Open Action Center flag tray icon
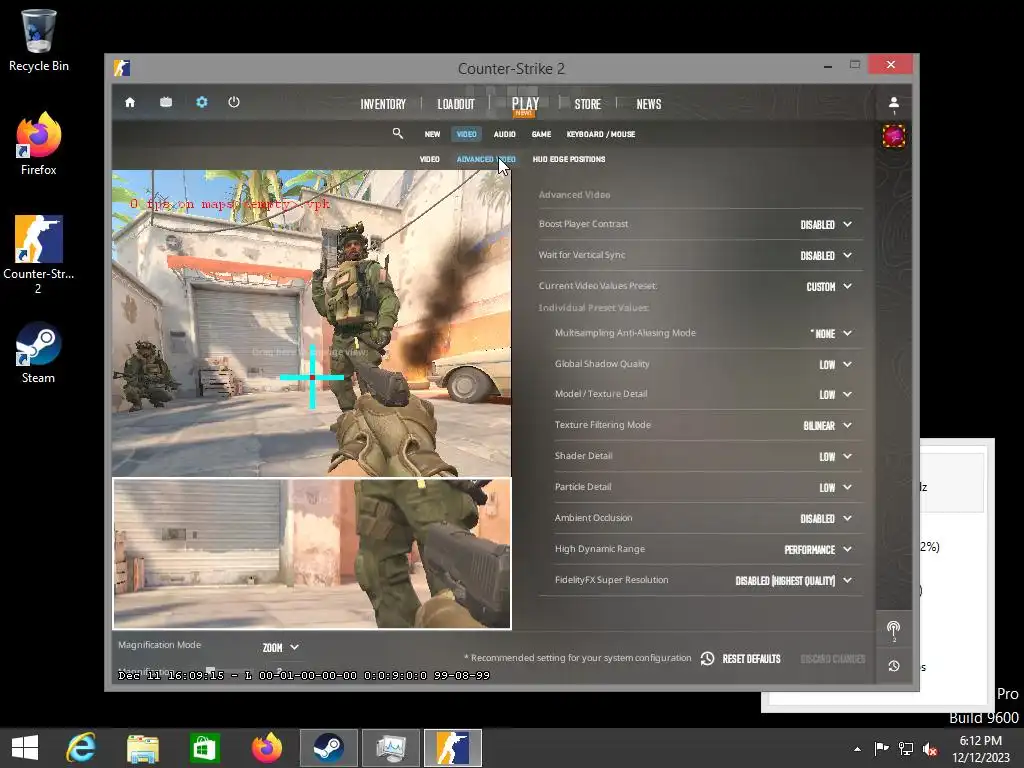This screenshot has width=1024, height=768. (882, 748)
